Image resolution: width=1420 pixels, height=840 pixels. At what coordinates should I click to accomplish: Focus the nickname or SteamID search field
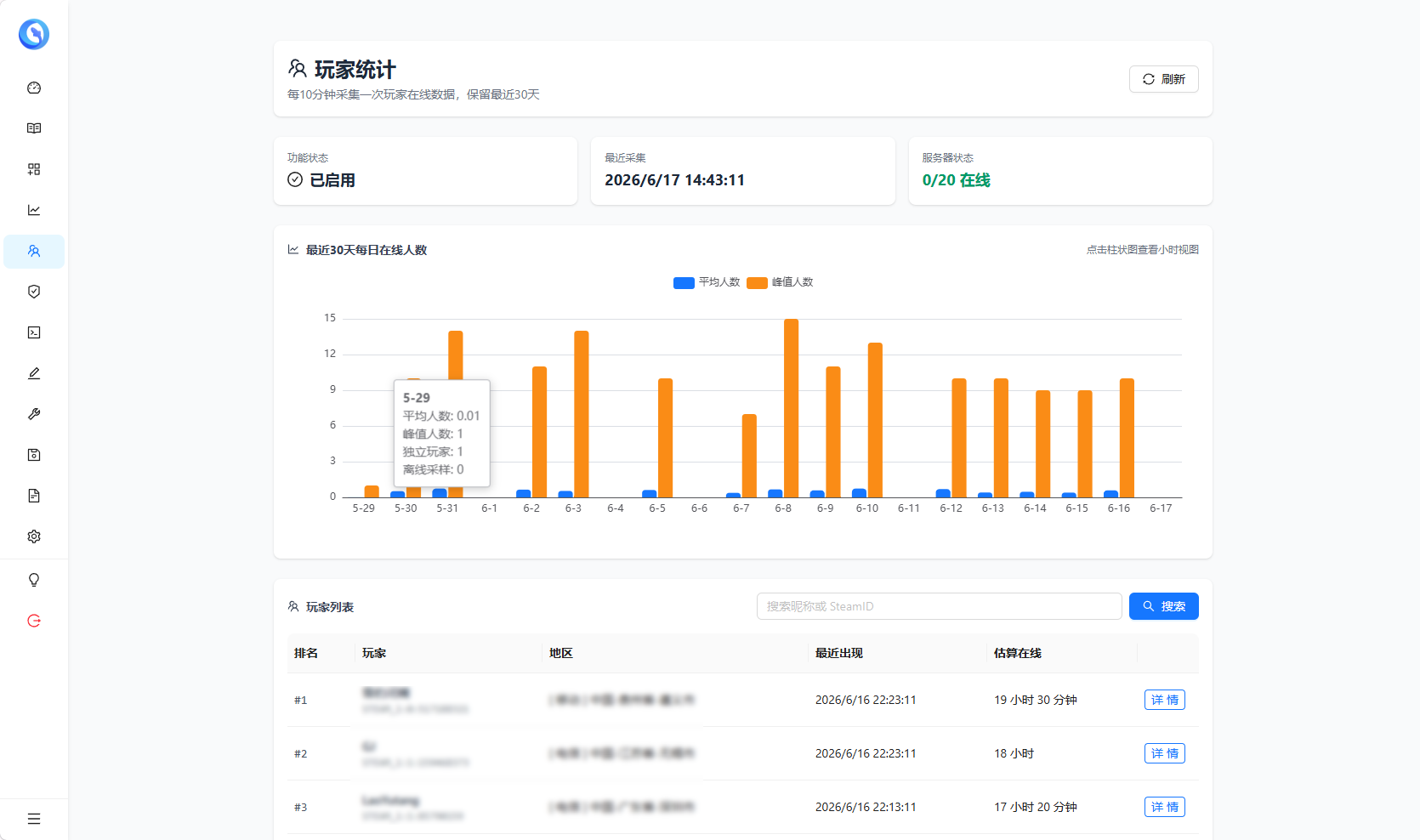[x=939, y=606]
